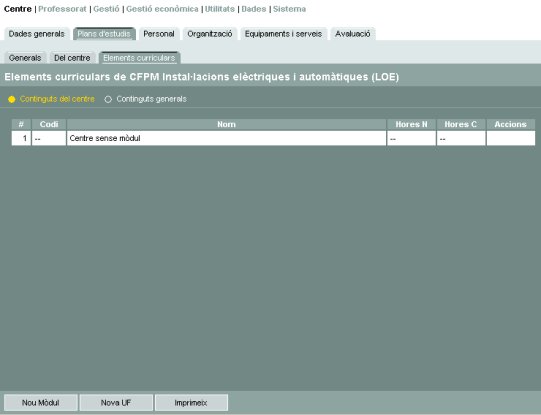This screenshot has width=541, height=415.
Task: Open the Dades menu
Action: [254, 9]
